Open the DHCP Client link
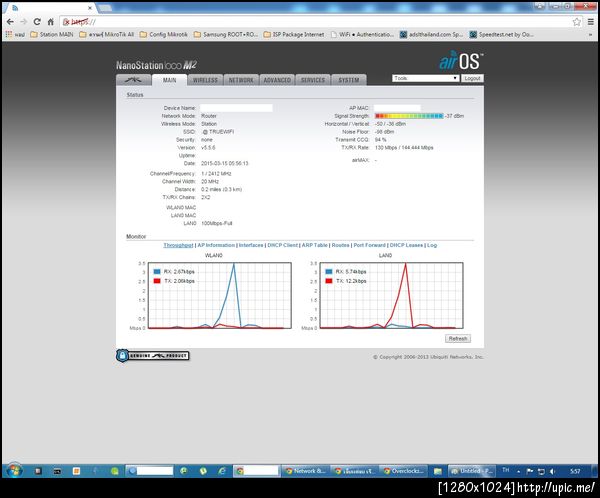 click(282, 245)
